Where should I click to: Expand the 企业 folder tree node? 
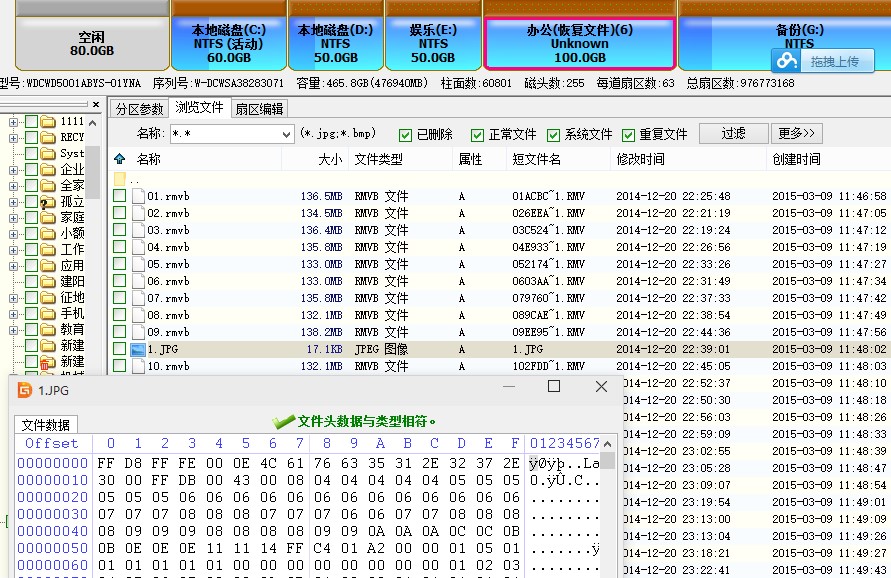pos(14,170)
